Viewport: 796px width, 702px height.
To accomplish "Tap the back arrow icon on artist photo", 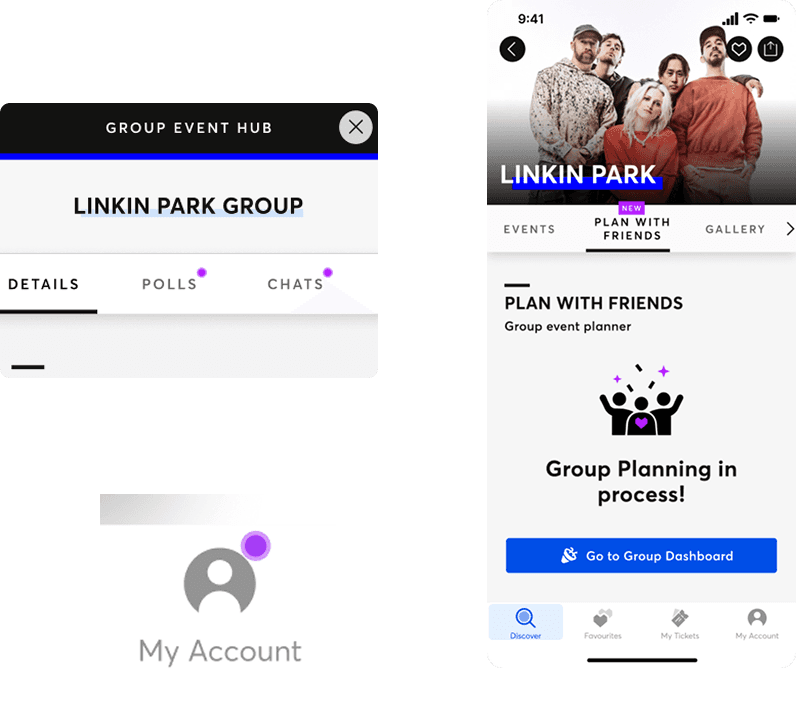I will pos(512,49).
